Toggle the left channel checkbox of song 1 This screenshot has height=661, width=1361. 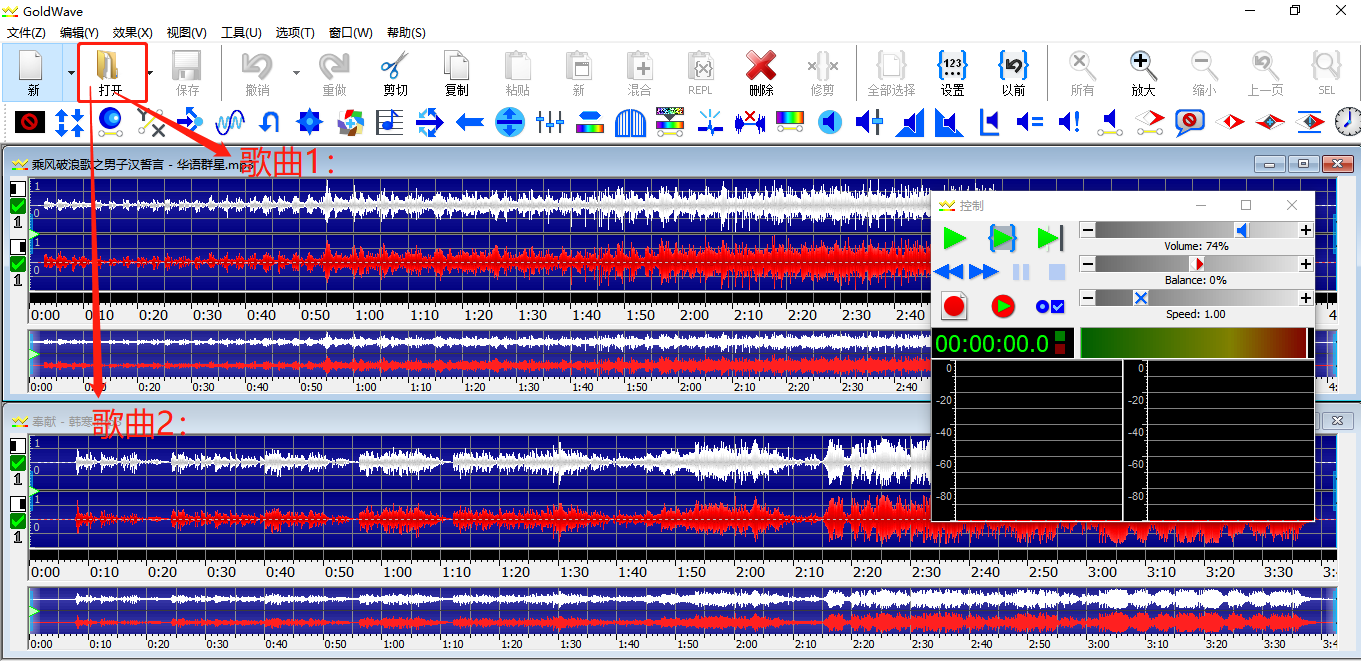pos(18,206)
